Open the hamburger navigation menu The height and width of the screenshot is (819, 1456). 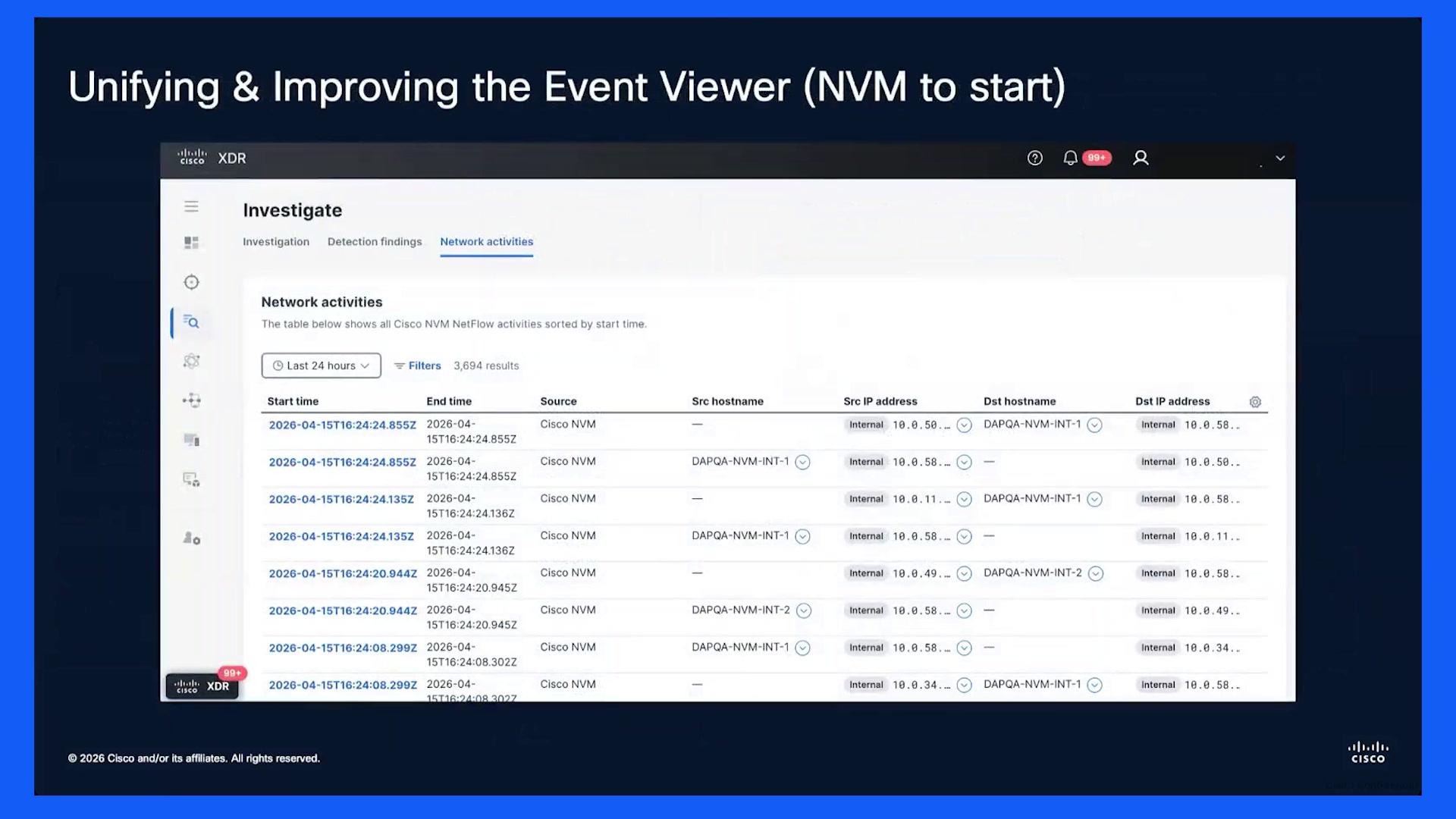(x=191, y=206)
